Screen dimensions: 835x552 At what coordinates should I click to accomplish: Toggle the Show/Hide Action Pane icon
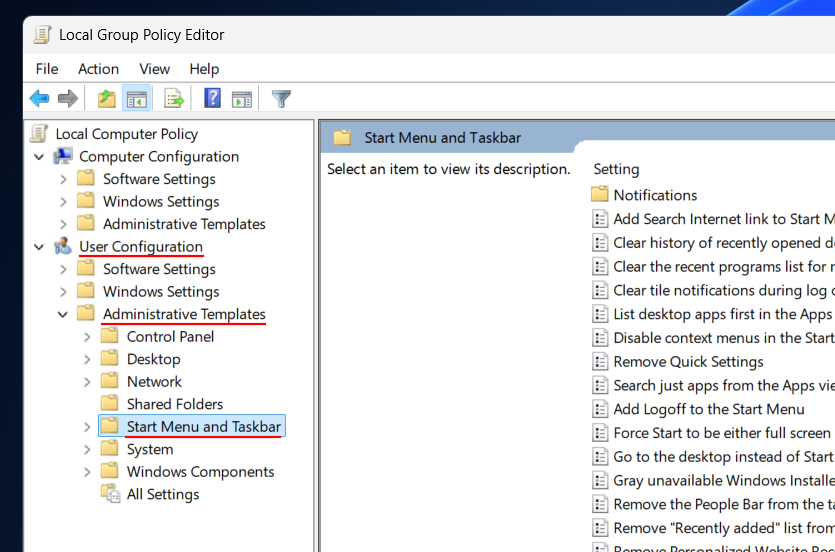[242, 98]
